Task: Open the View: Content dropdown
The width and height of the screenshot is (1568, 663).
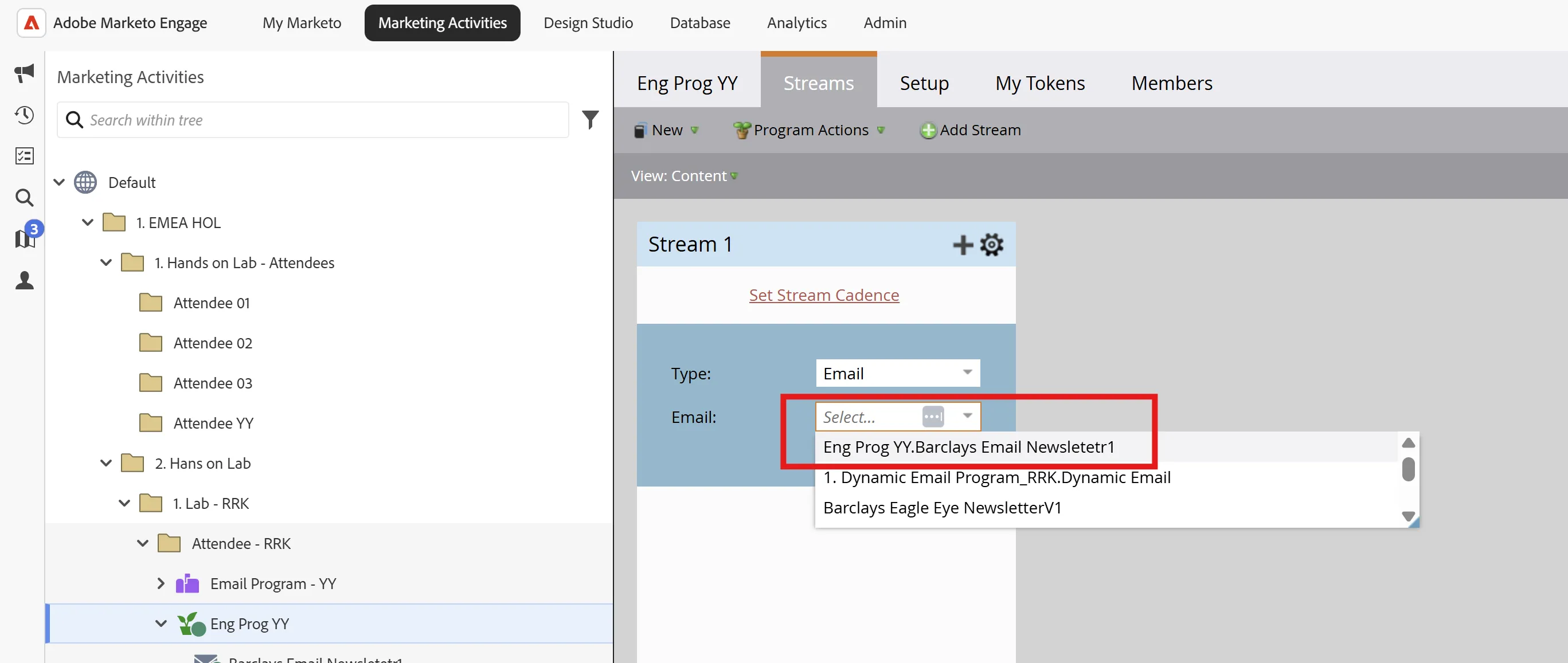Action: click(x=684, y=176)
